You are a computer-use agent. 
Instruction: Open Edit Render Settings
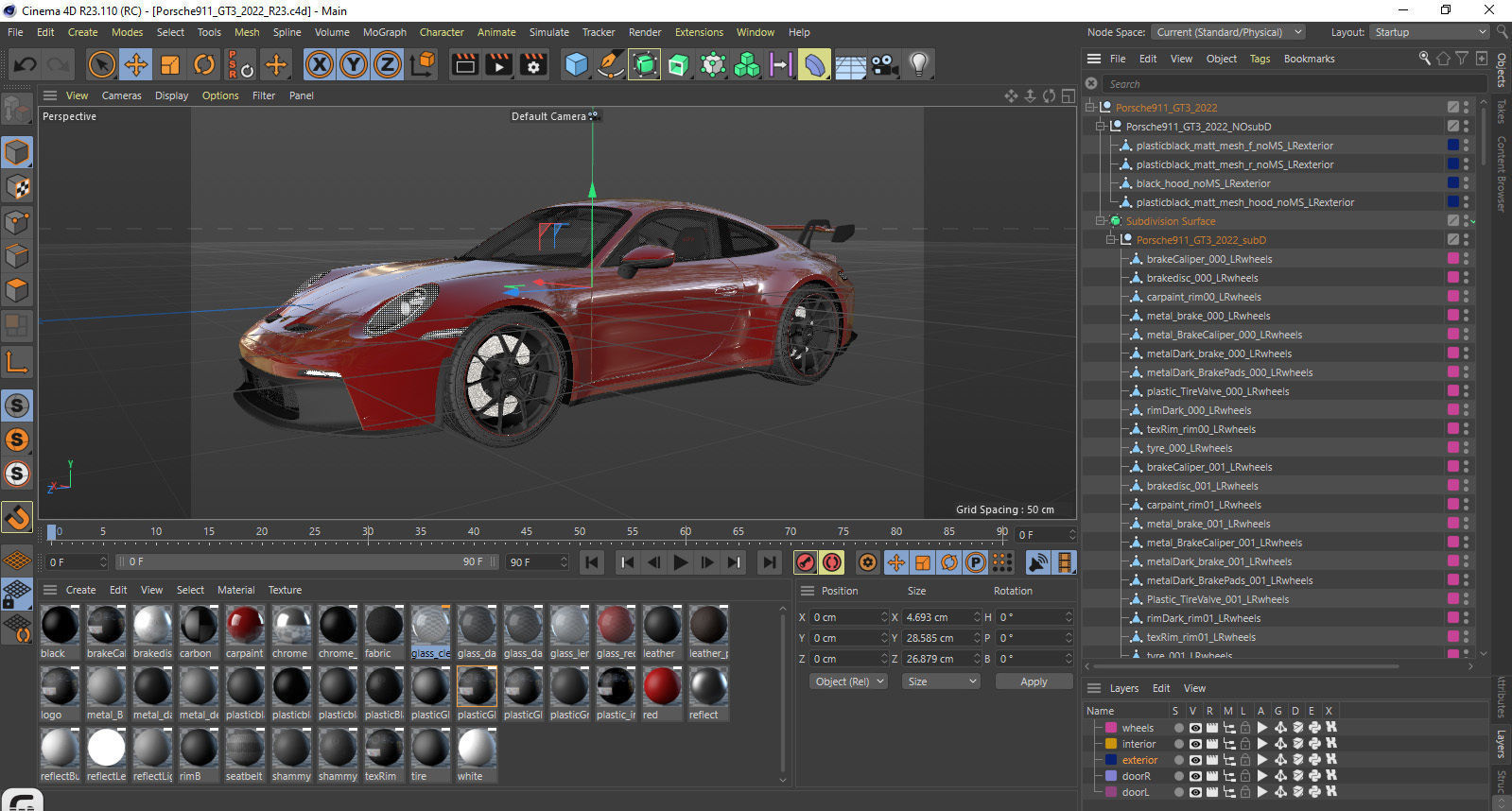(534, 64)
